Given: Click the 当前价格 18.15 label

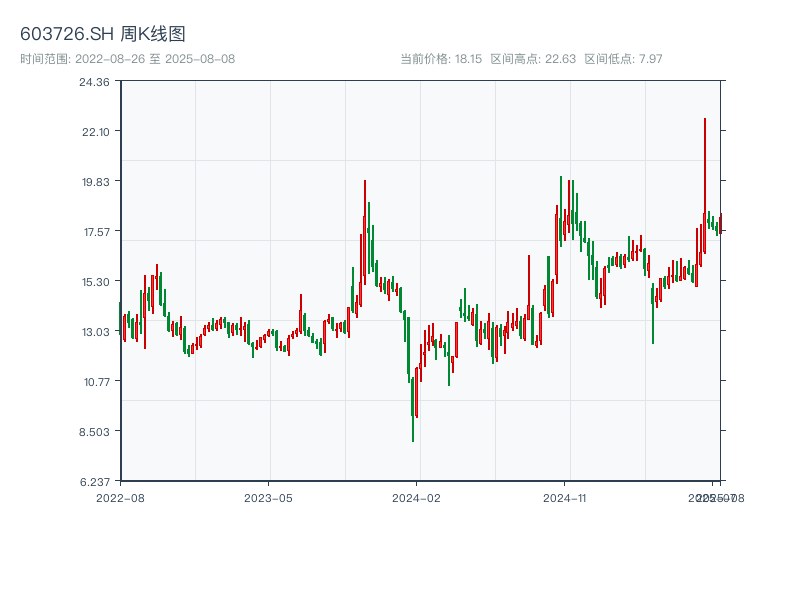Looking at the screenshot, I should tap(441, 59).
